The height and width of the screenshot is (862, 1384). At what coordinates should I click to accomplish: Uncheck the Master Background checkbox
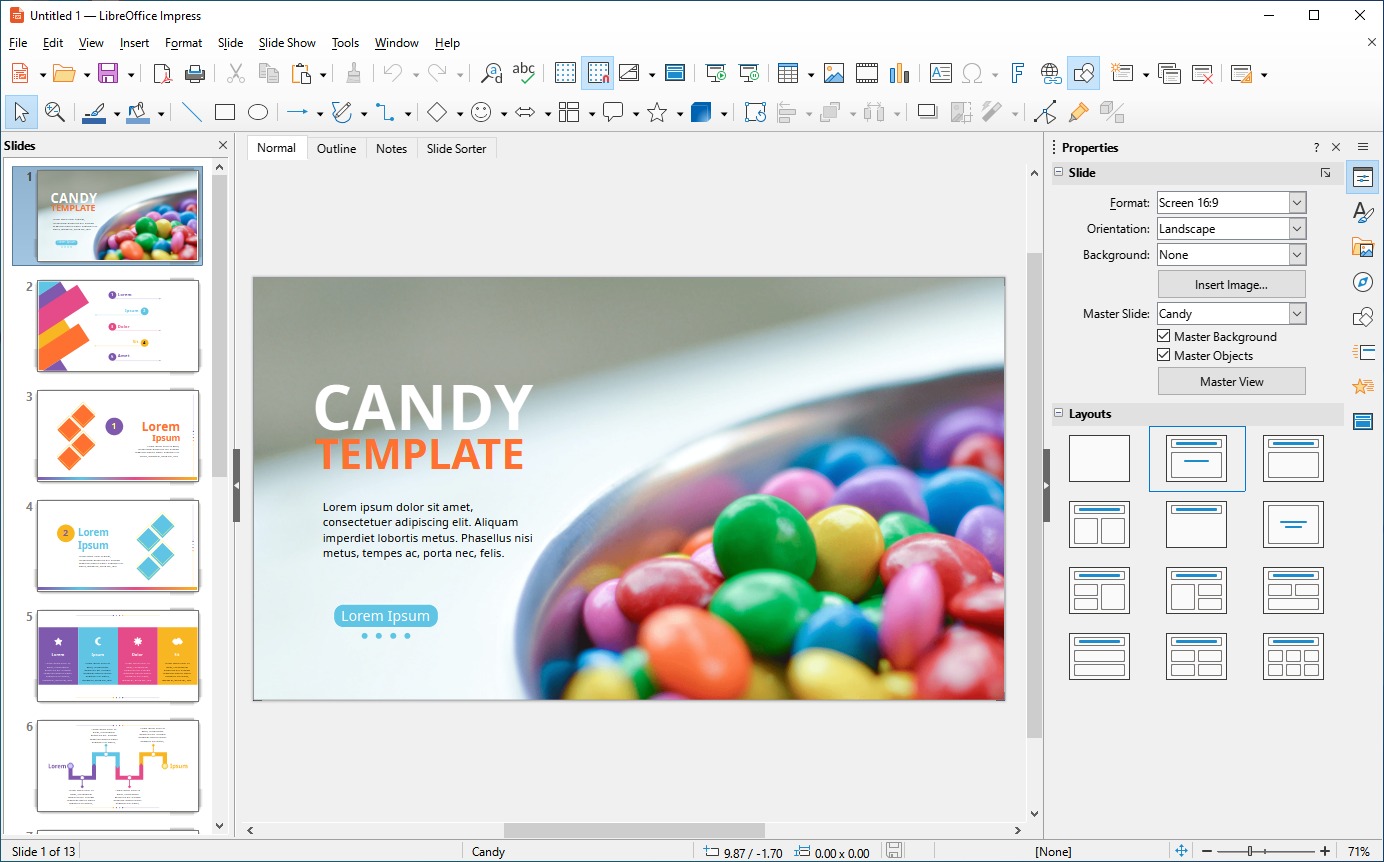click(1163, 337)
